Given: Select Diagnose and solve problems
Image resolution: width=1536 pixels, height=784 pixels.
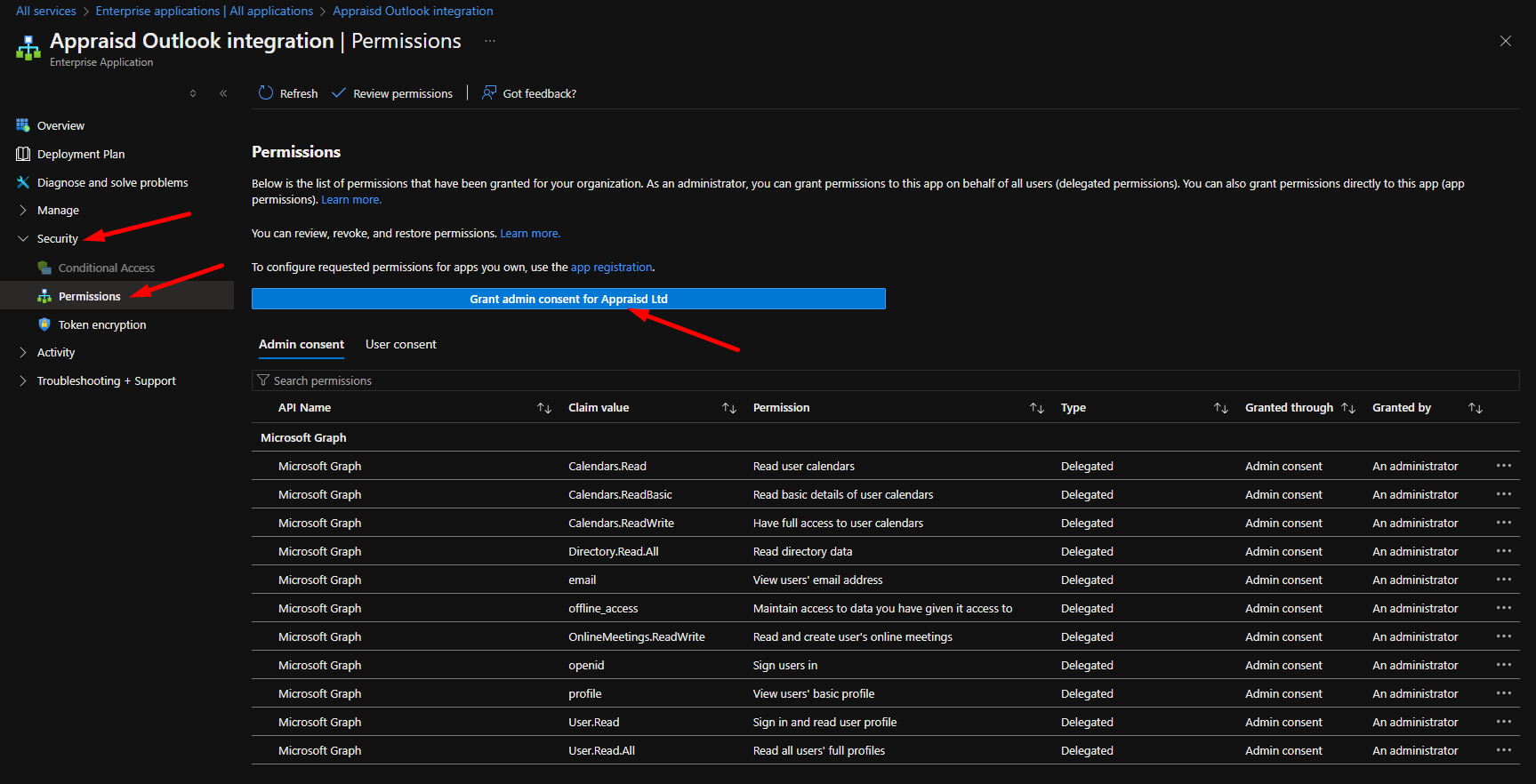Looking at the screenshot, I should coord(112,182).
